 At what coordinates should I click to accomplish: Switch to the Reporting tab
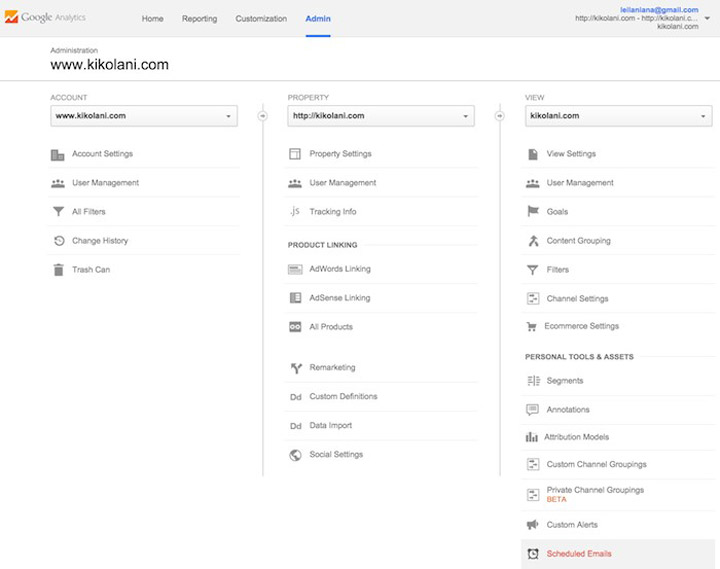(x=200, y=19)
